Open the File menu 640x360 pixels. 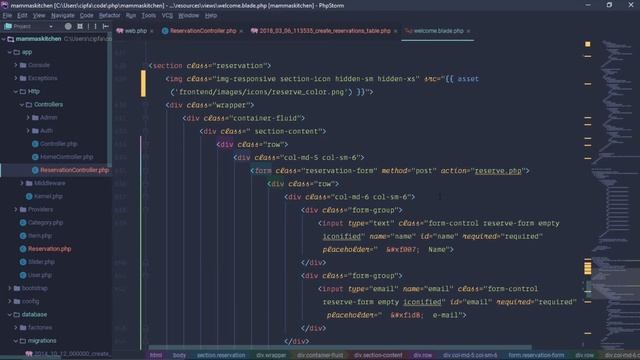(x=7, y=16)
